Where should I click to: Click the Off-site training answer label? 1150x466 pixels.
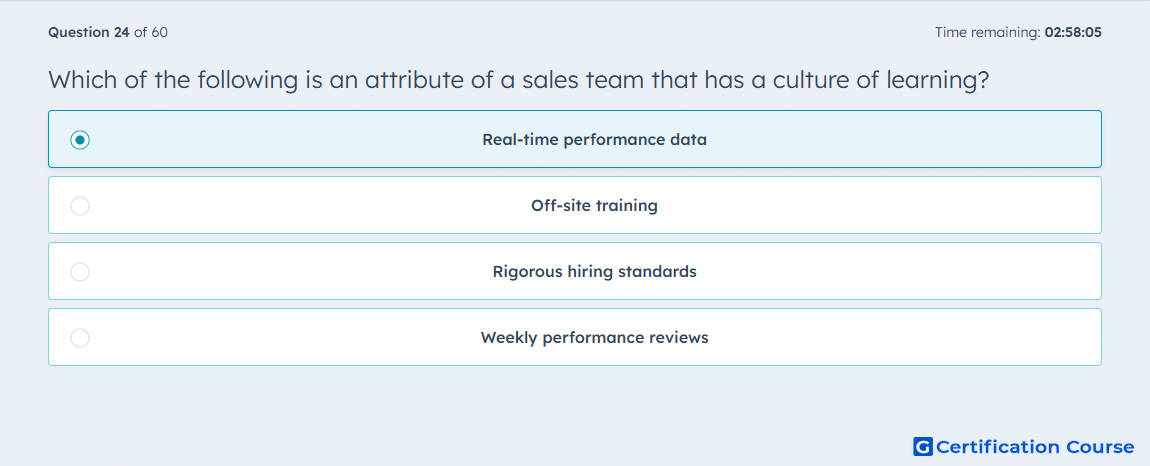(x=594, y=205)
